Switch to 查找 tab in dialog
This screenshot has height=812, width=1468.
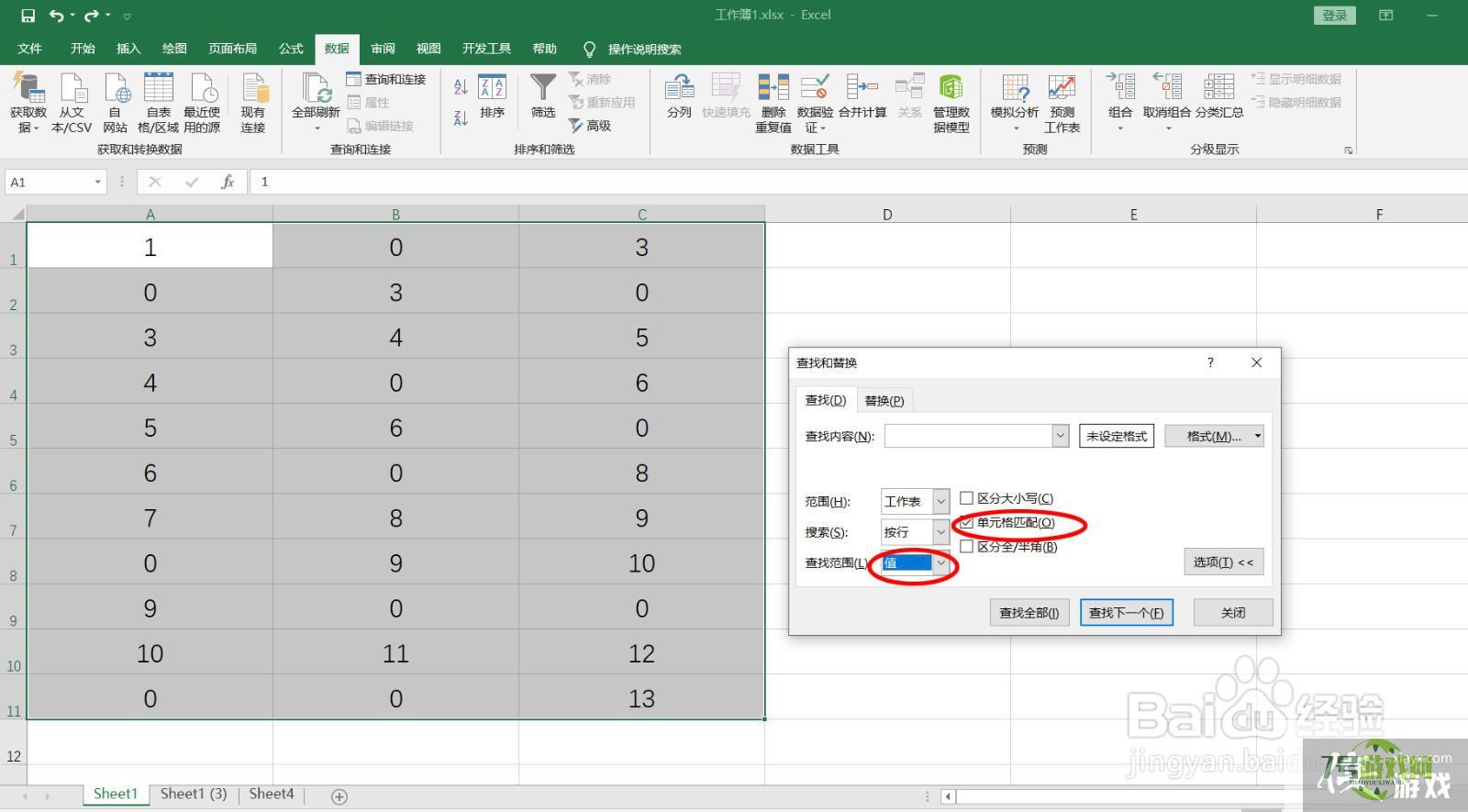point(826,400)
